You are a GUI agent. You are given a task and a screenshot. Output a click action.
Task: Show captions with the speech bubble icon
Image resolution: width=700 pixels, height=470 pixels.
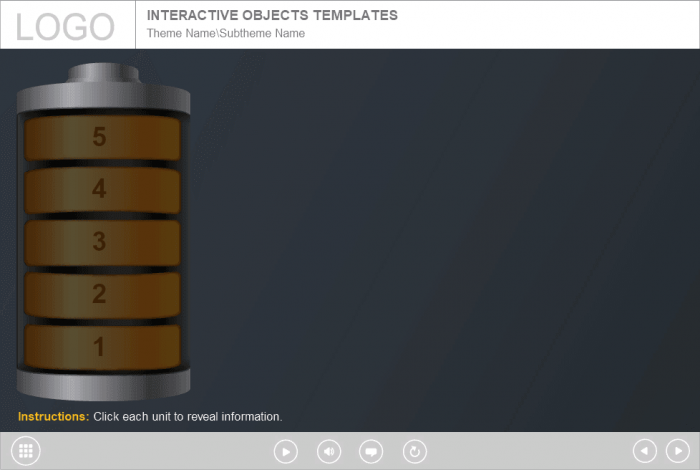[x=372, y=451]
